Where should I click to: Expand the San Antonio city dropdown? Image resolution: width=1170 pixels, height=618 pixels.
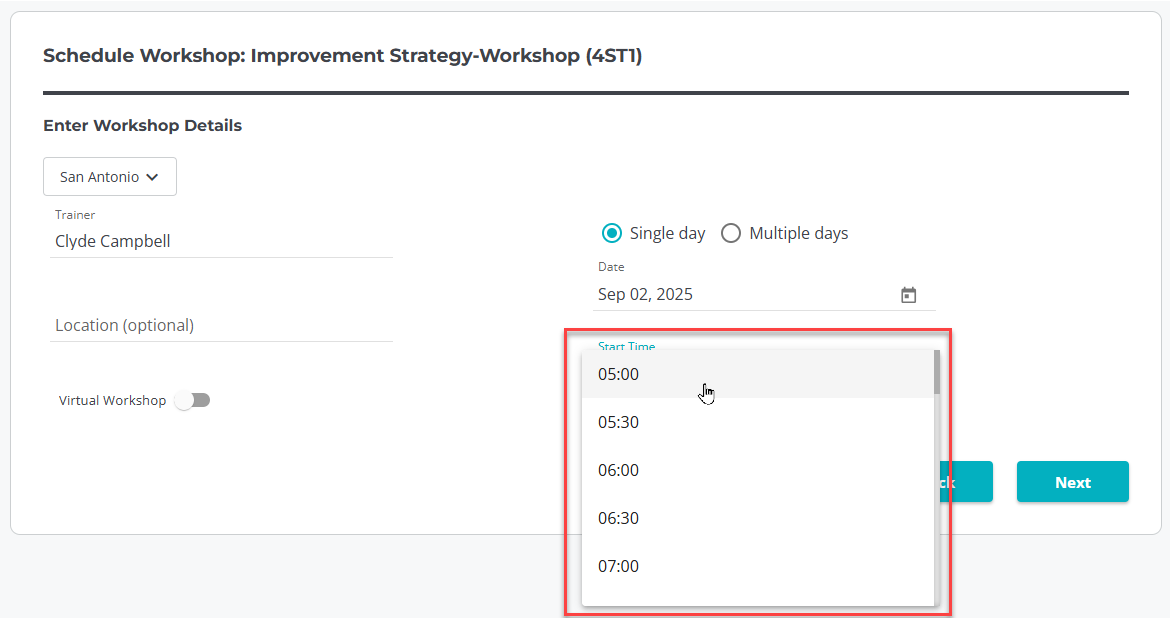coord(110,177)
